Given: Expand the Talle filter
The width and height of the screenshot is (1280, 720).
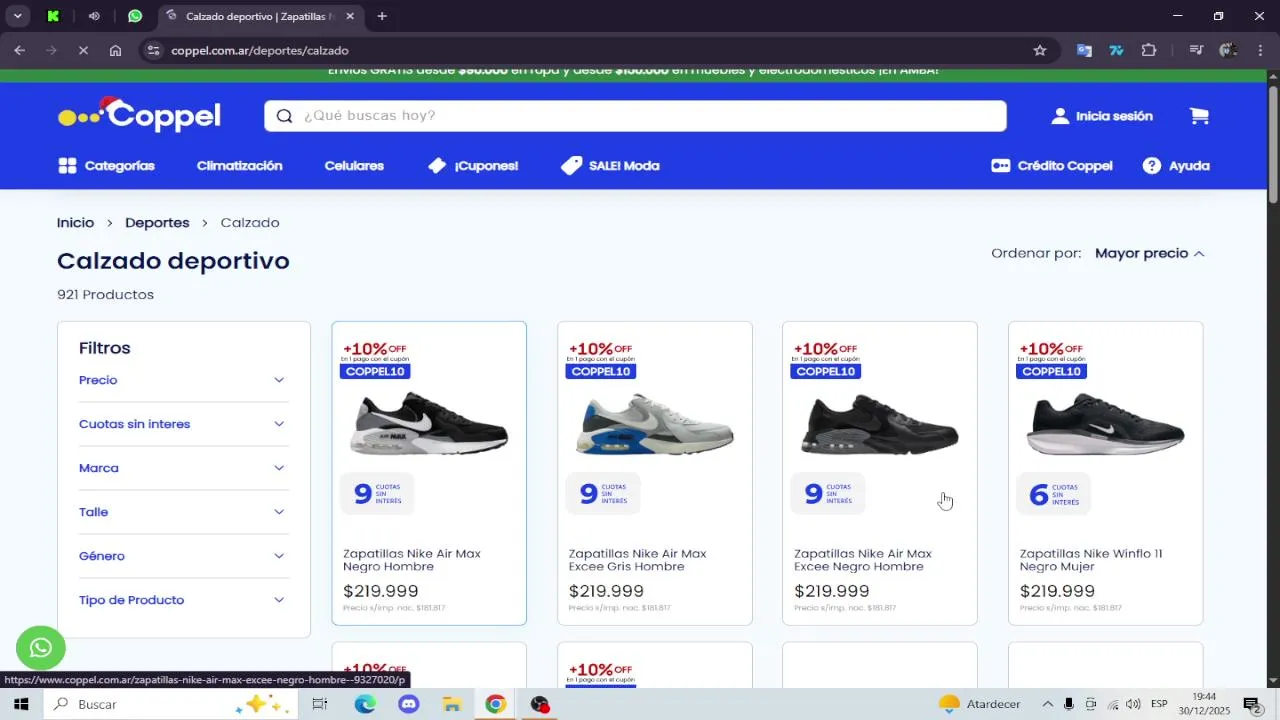Looking at the screenshot, I should [184, 512].
